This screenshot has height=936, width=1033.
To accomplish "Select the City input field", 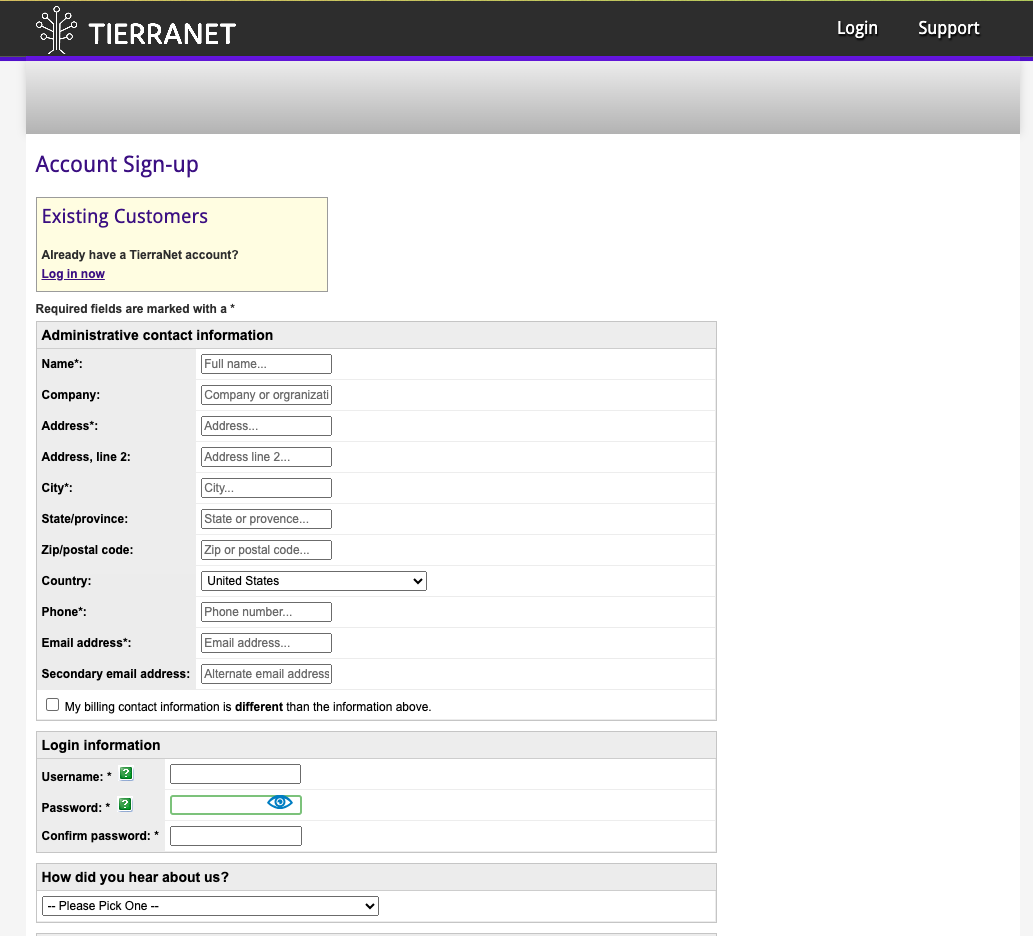I will (x=266, y=488).
